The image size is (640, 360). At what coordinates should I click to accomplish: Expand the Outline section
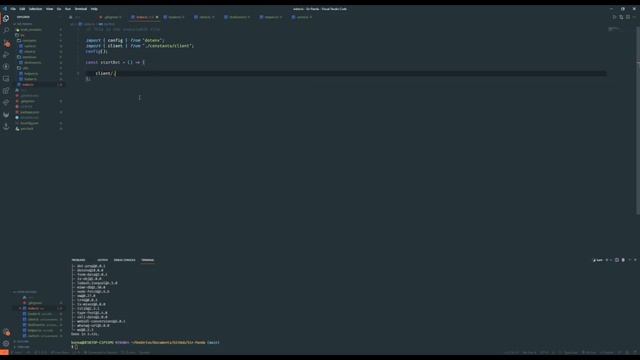23,342
